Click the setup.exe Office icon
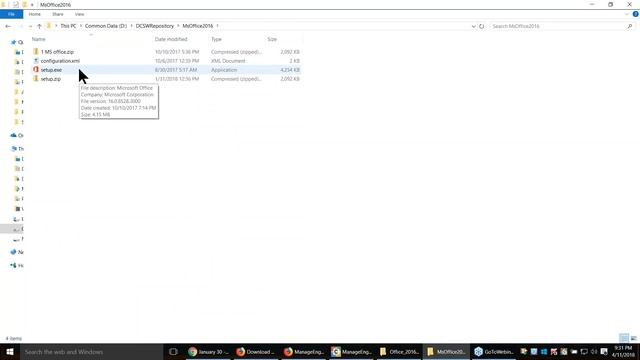 pos(36,70)
